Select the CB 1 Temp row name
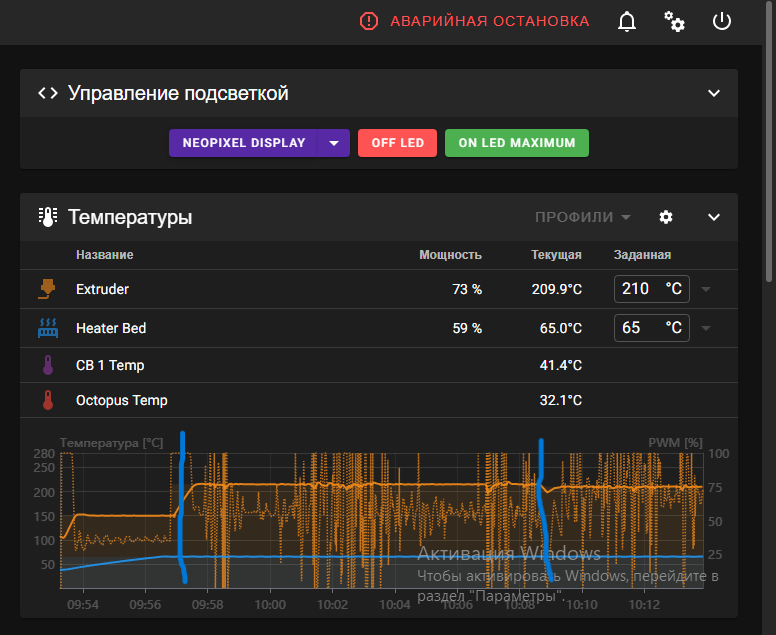Image resolution: width=776 pixels, height=635 pixels. 110,365
